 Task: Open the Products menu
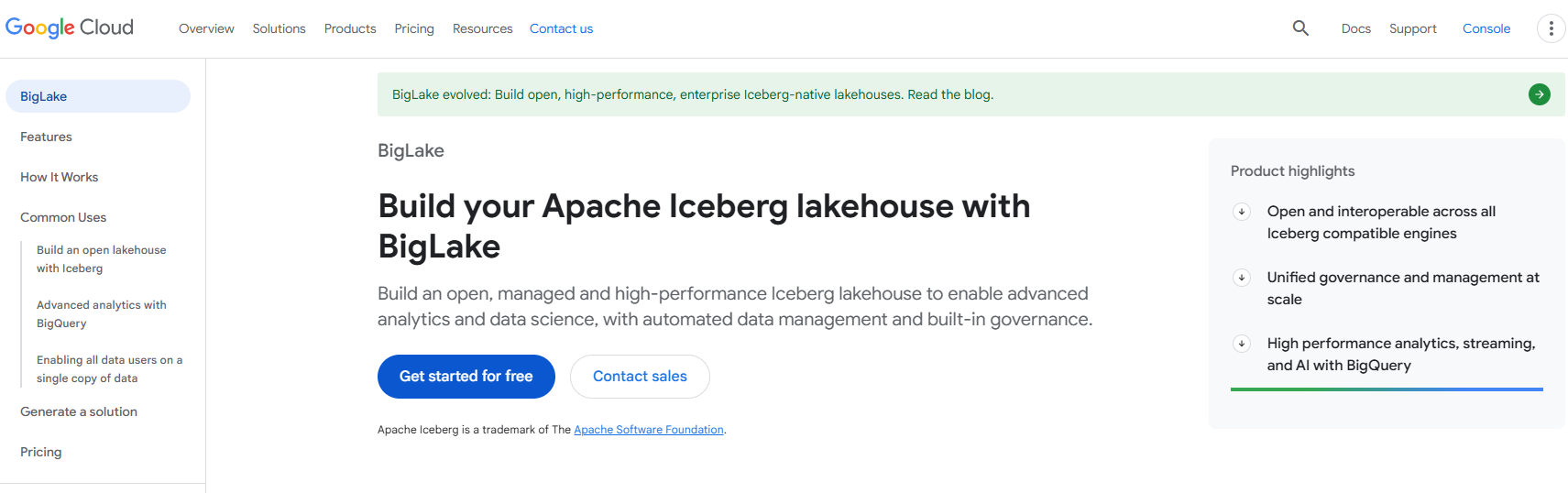pyautogui.click(x=350, y=28)
